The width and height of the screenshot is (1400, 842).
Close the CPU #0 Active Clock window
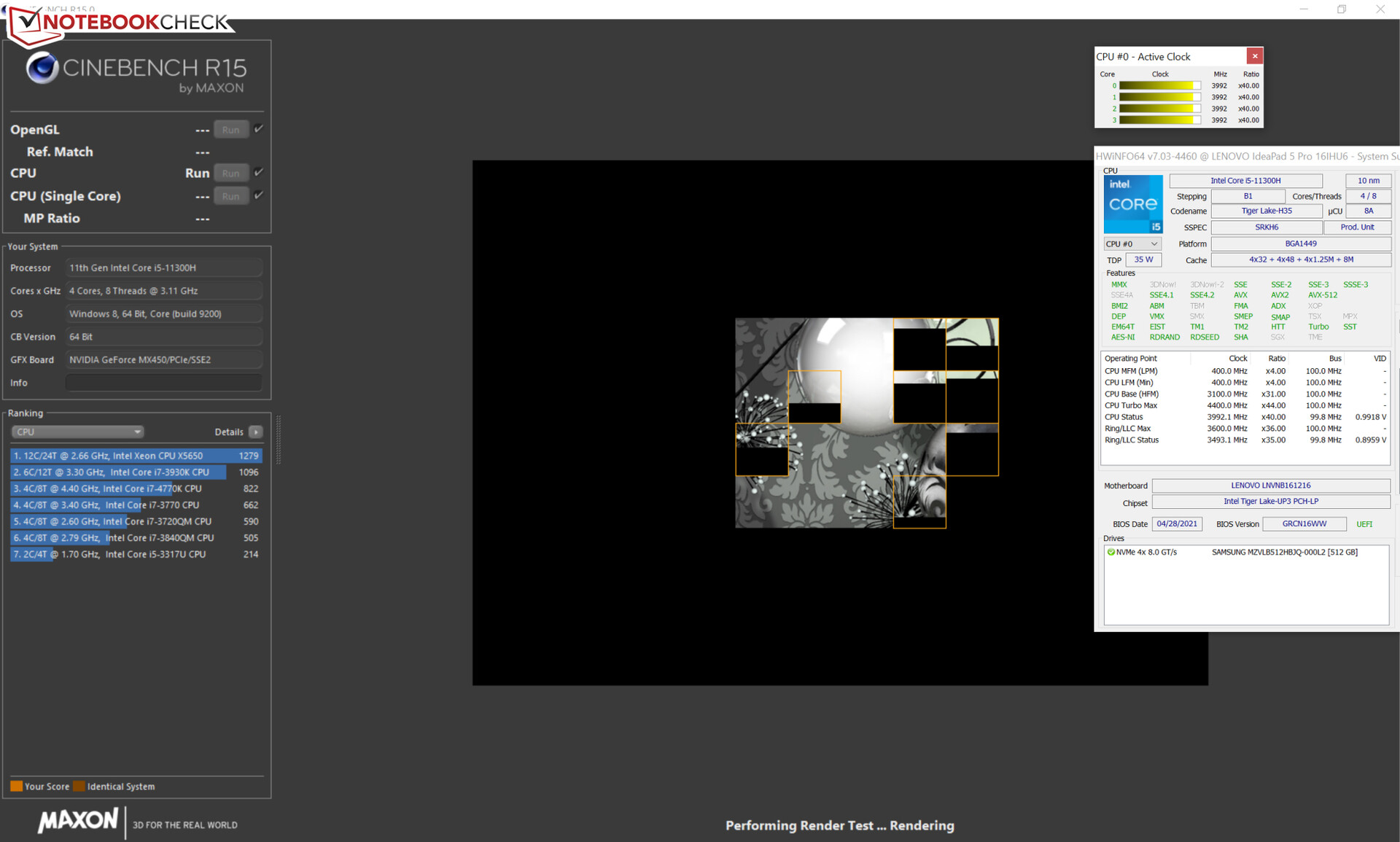click(1254, 56)
